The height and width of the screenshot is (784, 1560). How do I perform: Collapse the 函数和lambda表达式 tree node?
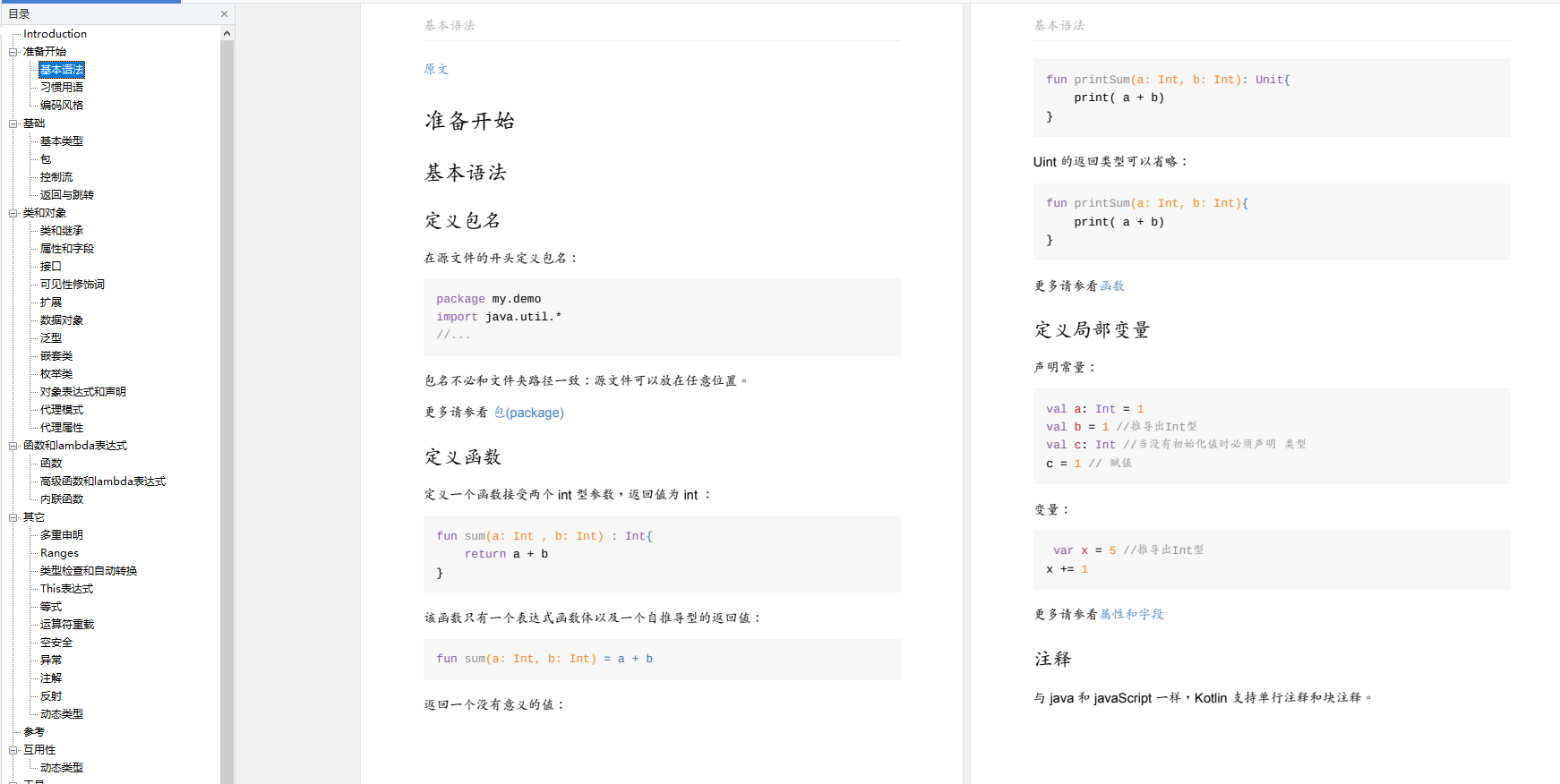click(x=13, y=446)
